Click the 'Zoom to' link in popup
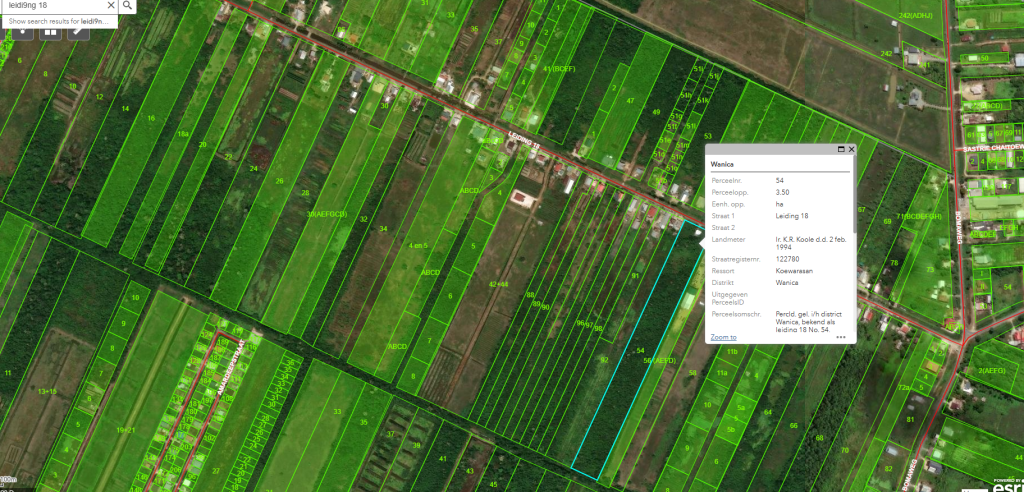This screenshot has height=492, width=1024. click(723, 337)
